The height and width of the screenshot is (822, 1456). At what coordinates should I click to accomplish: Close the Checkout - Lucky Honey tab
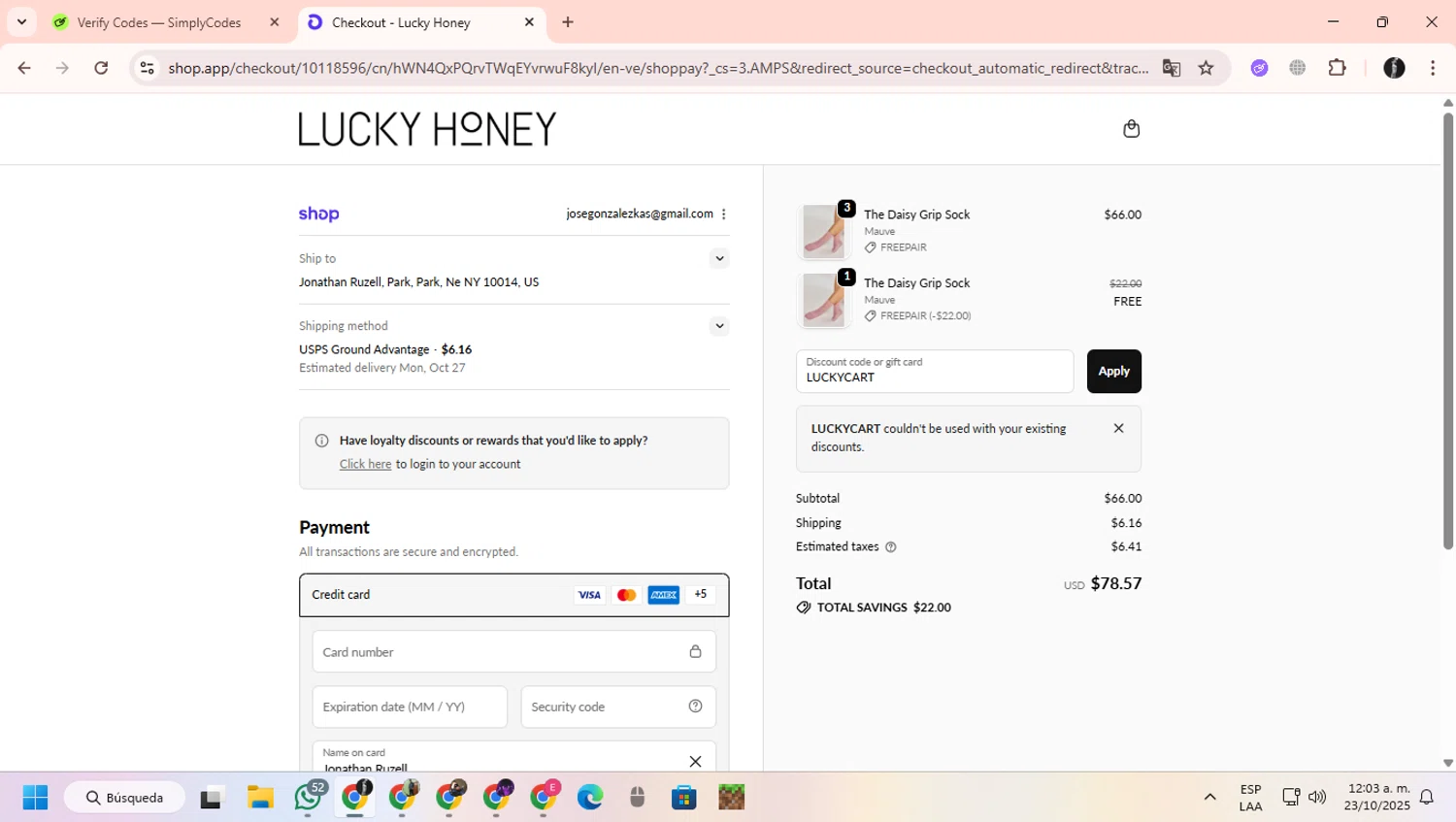pos(529,22)
